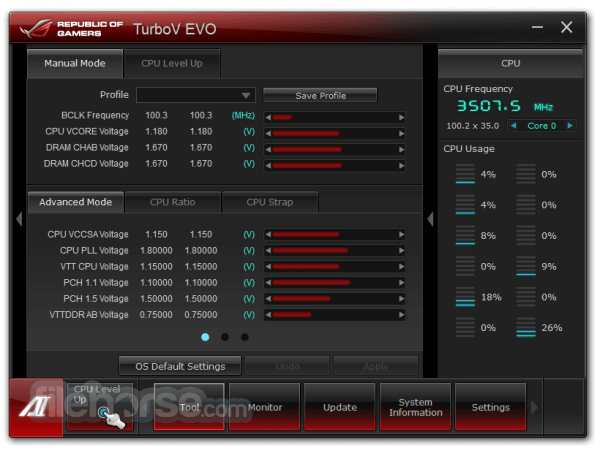Collapse the CPU monitor panel arrow
Screen dimensions: 600x453
(430, 219)
